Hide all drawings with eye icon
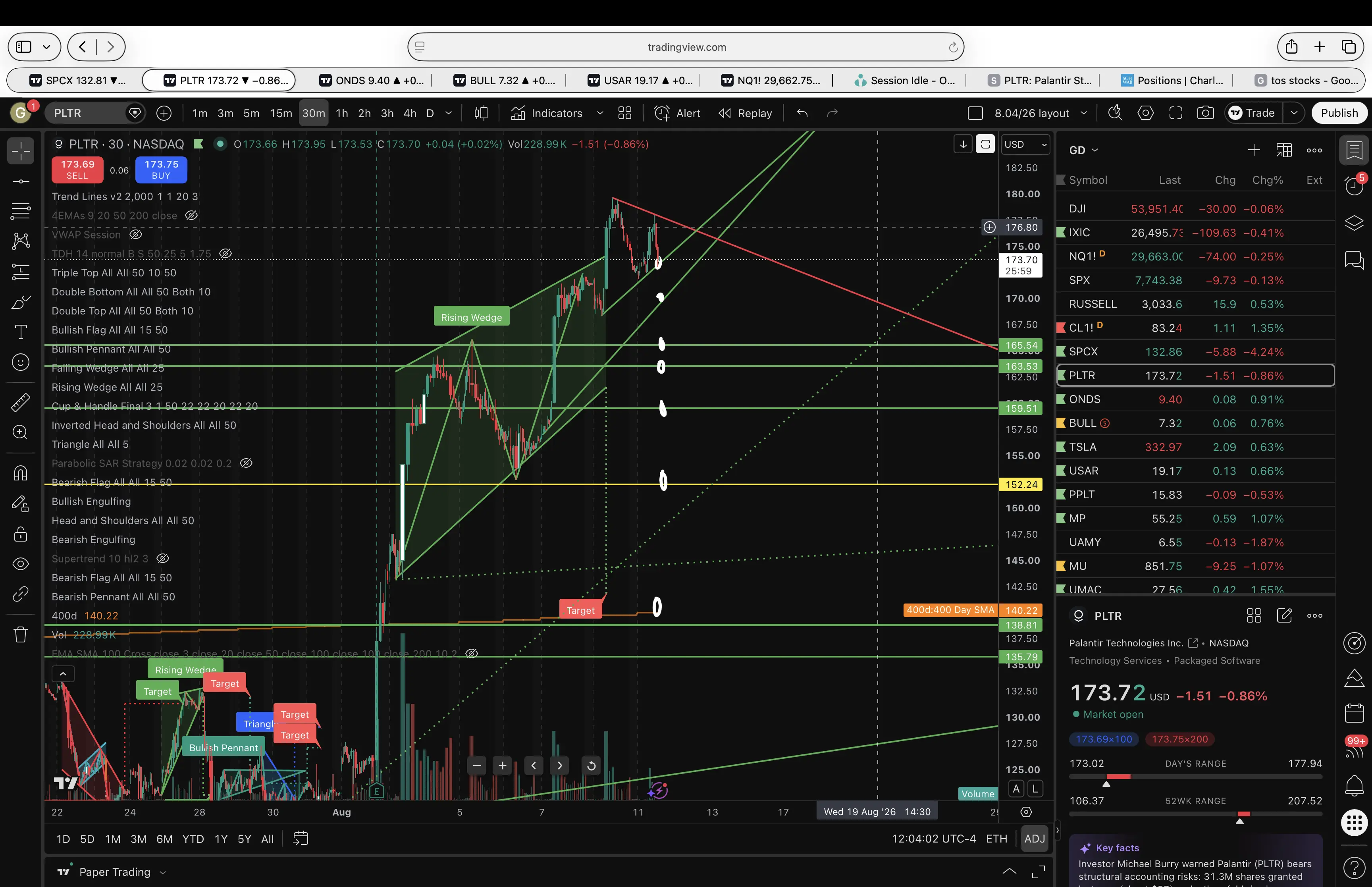 (x=21, y=564)
